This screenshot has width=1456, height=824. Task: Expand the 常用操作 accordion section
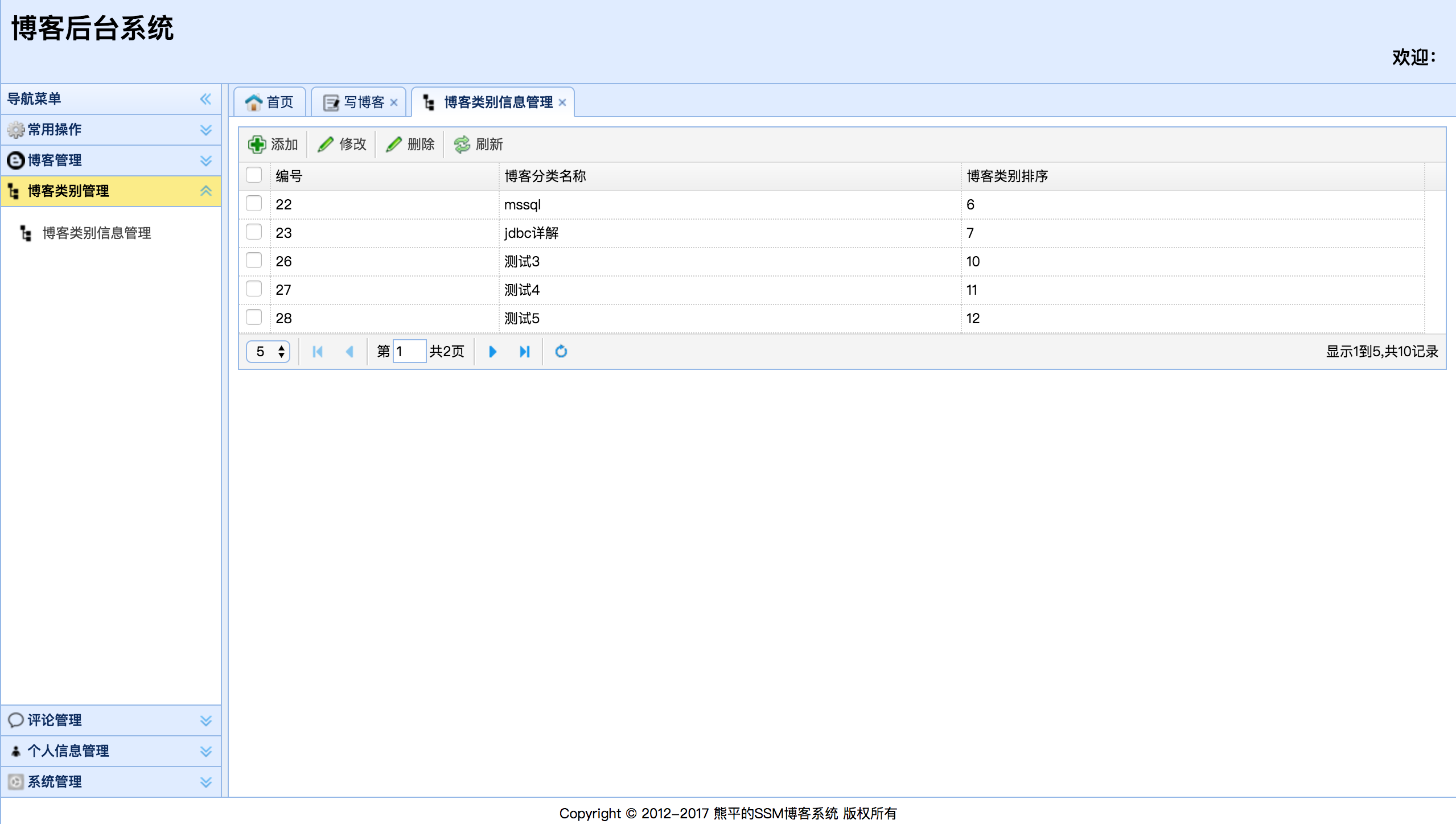(206, 130)
